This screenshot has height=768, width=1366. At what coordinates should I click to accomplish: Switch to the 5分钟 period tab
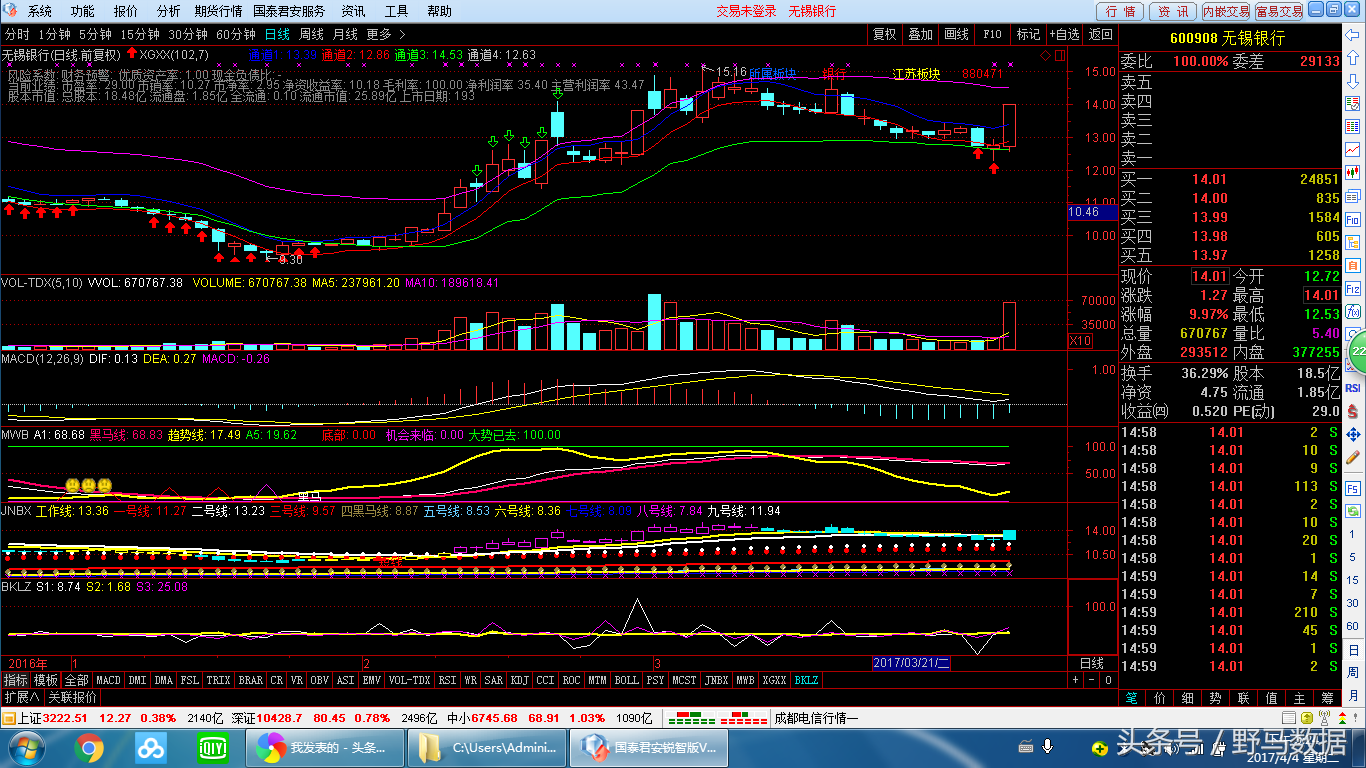point(95,34)
